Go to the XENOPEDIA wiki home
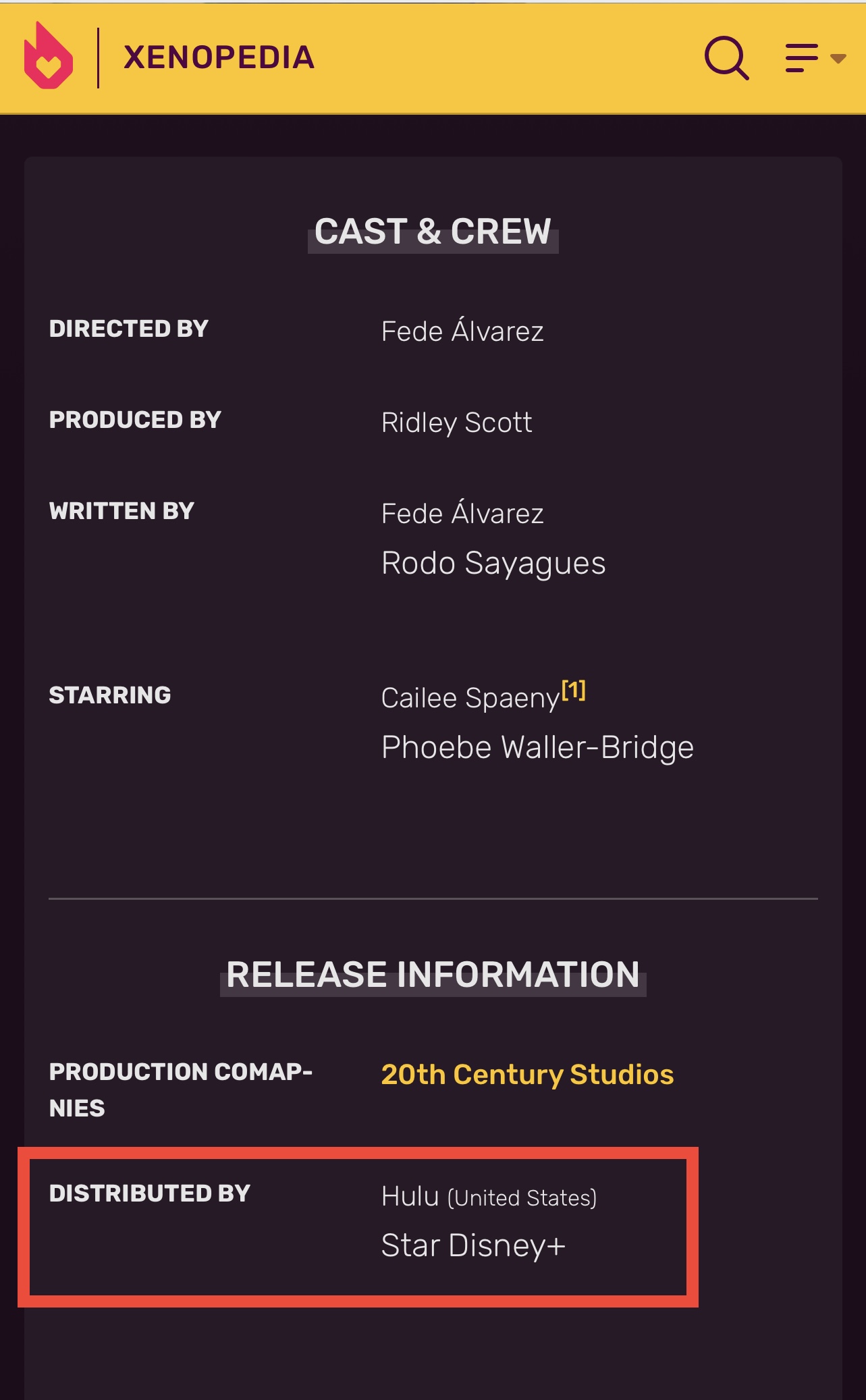The height and width of the screenshot is (1400, 866). tap(219, 57)
